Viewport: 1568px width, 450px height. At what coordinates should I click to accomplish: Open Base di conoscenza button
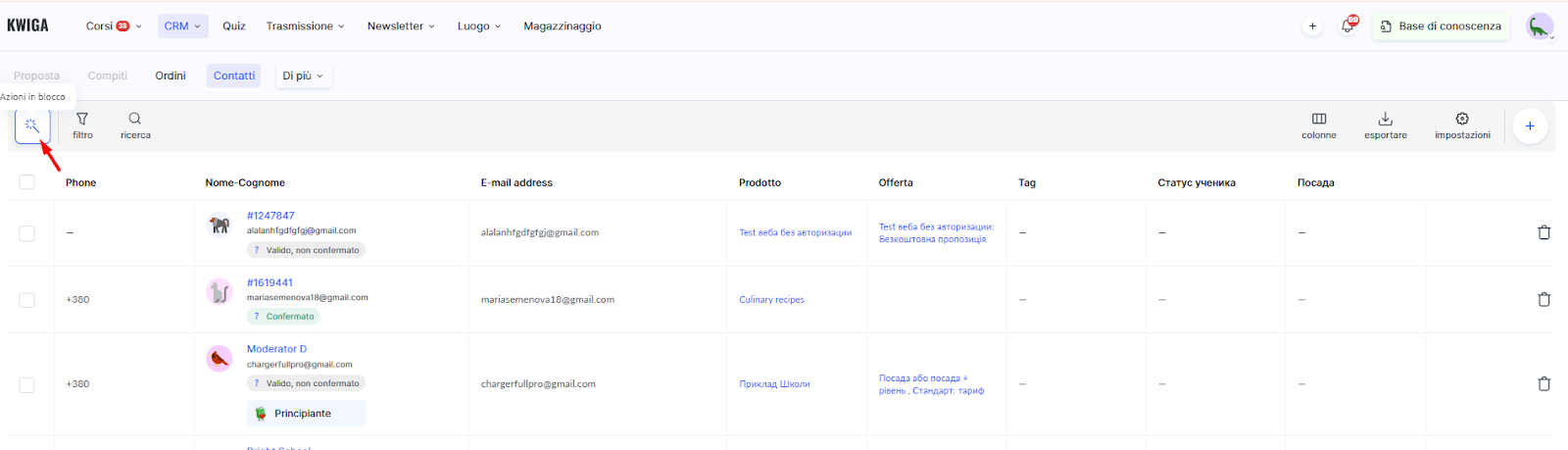tap(1440, 26)
